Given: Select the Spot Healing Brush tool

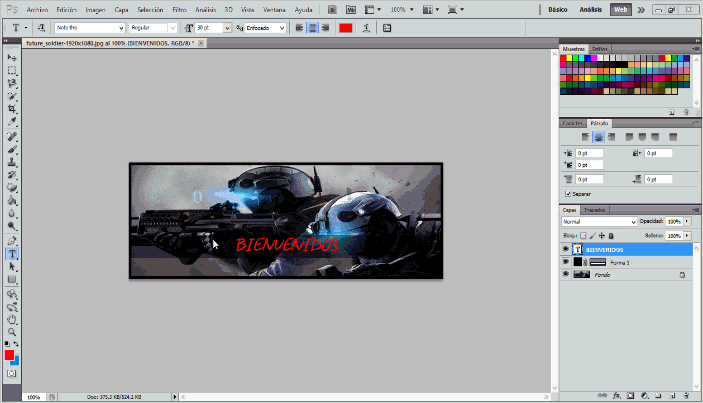Looking at the screenshot, I should tap(12, 136).
